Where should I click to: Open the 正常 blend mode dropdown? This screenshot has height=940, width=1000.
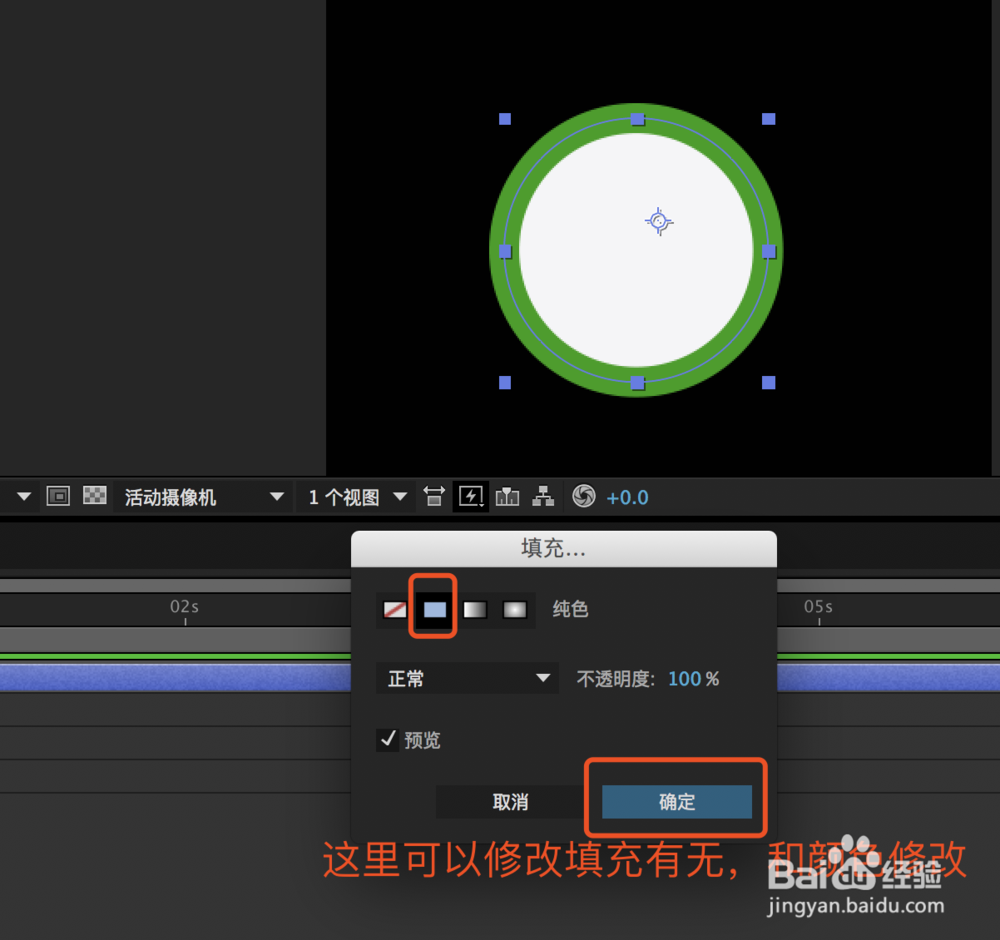[x=467, y=678]
